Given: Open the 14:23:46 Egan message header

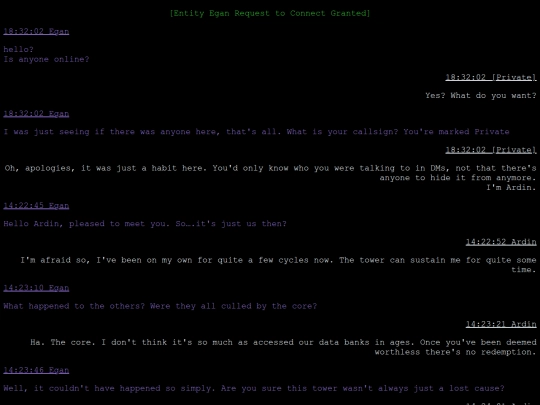Looking at the screenshot, I should (36, 370).
